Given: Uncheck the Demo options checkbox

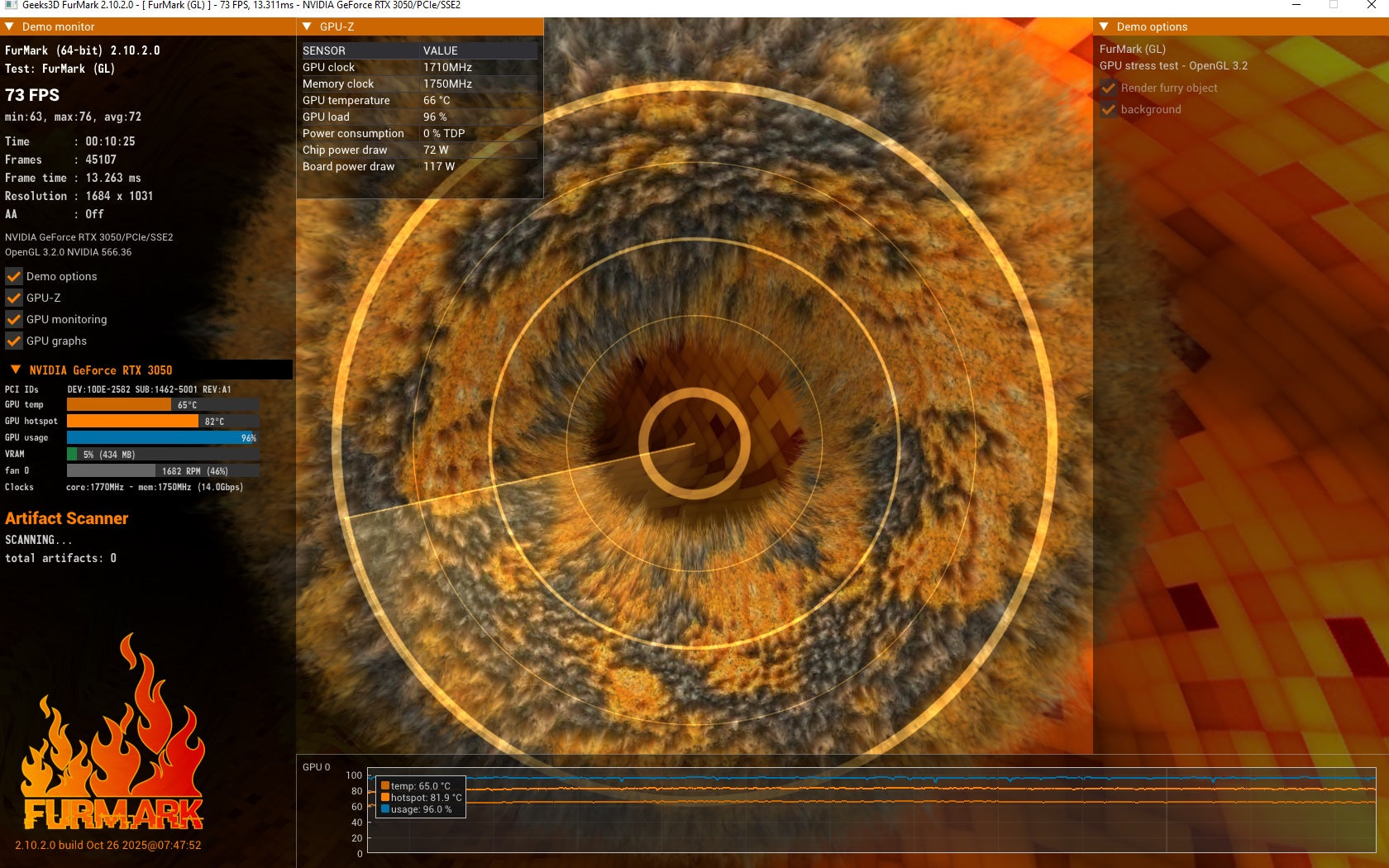Looking at the screenshot, I should [x=14, y=276].
